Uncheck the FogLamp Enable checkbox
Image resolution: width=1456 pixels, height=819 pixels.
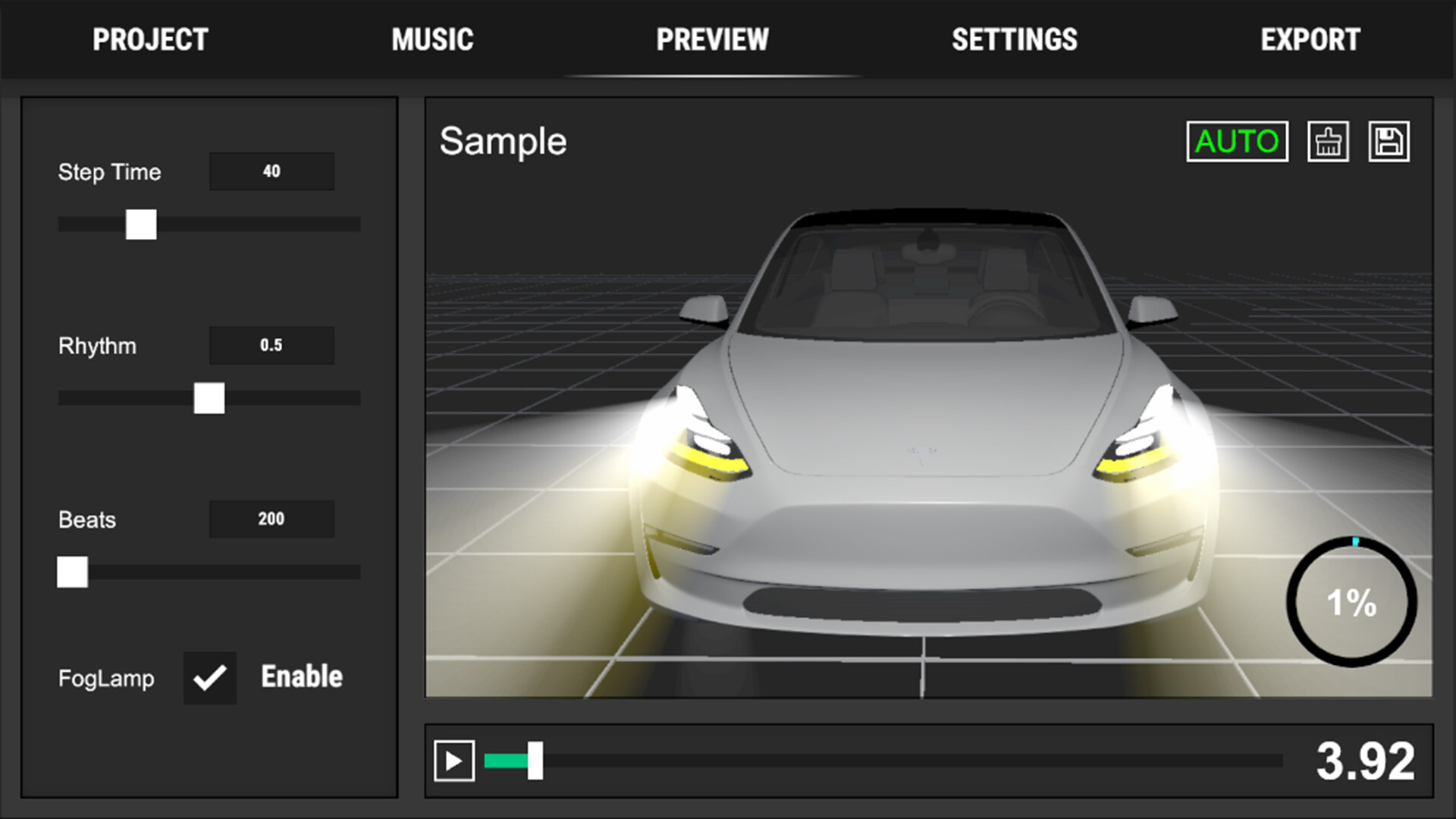(210, 677)
